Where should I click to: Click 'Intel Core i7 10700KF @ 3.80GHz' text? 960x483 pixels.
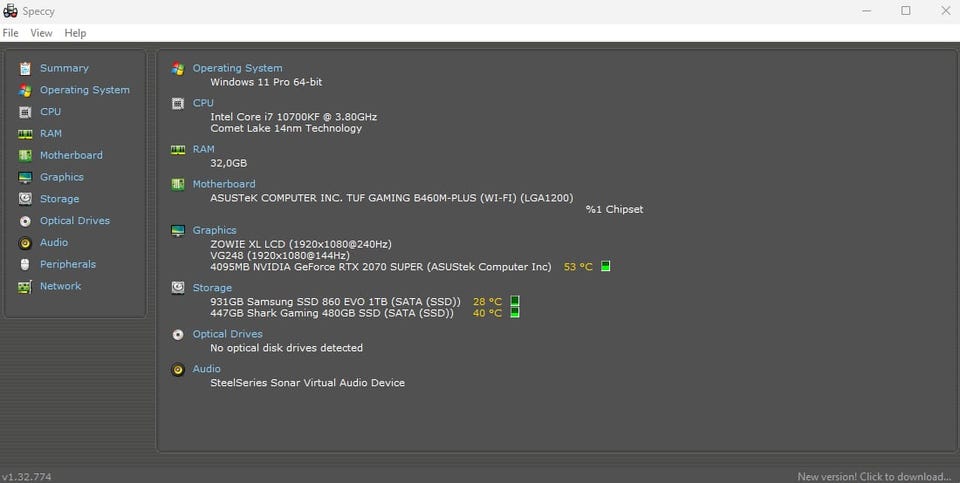click(x=294, y=116)
